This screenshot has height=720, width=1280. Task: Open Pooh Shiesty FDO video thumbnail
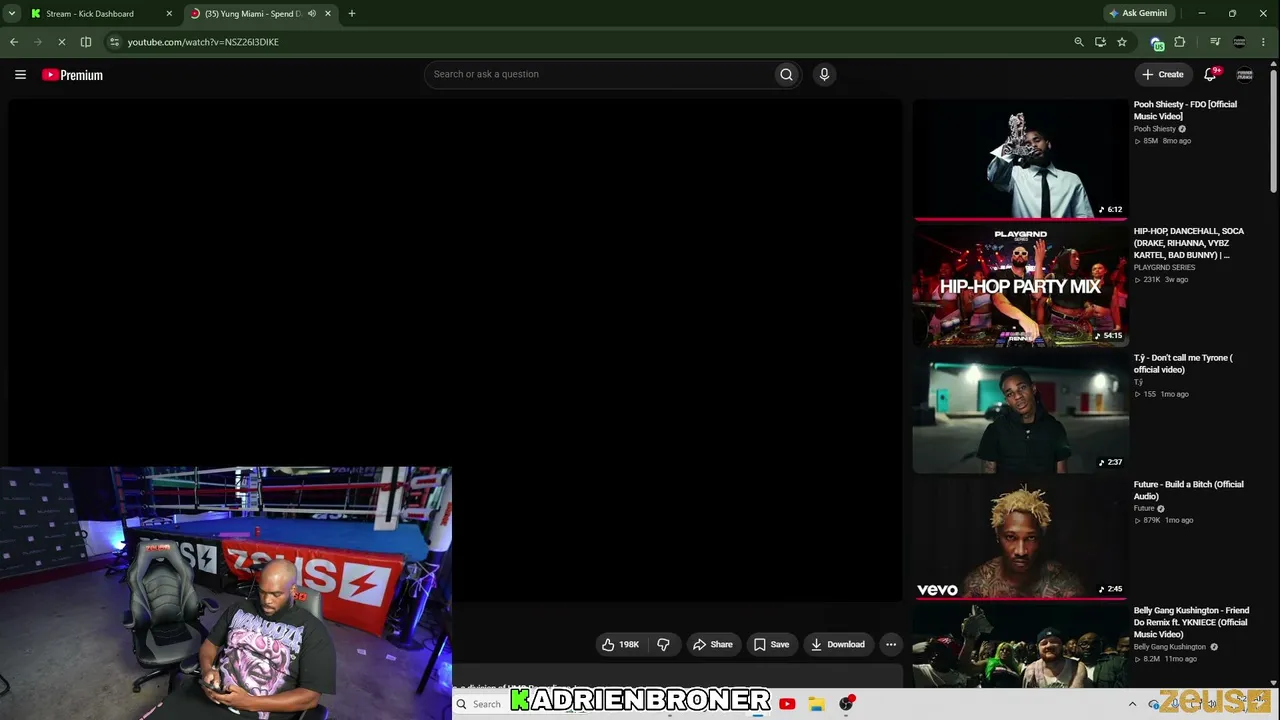[1020, 159]
